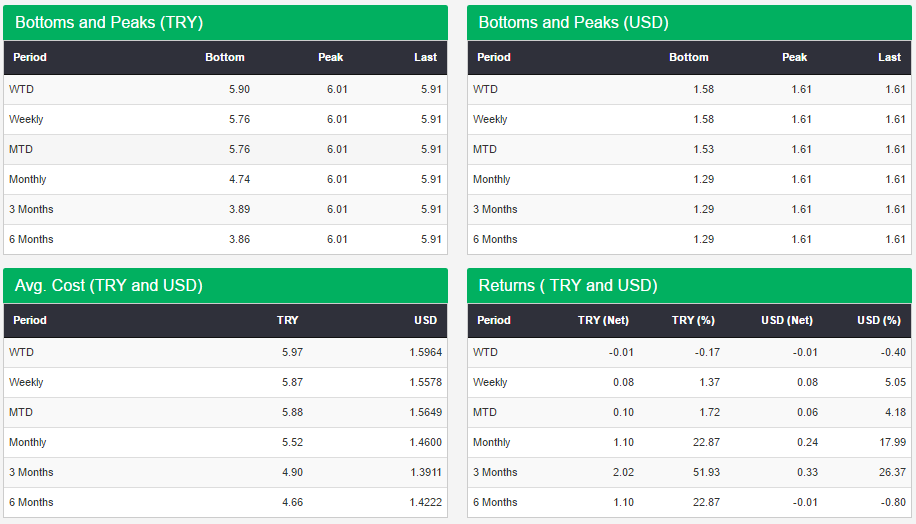Screen dimensions: 916x524
Task: Click the 1.5964 WTD average cost value
Action: (x=425, y=352)
